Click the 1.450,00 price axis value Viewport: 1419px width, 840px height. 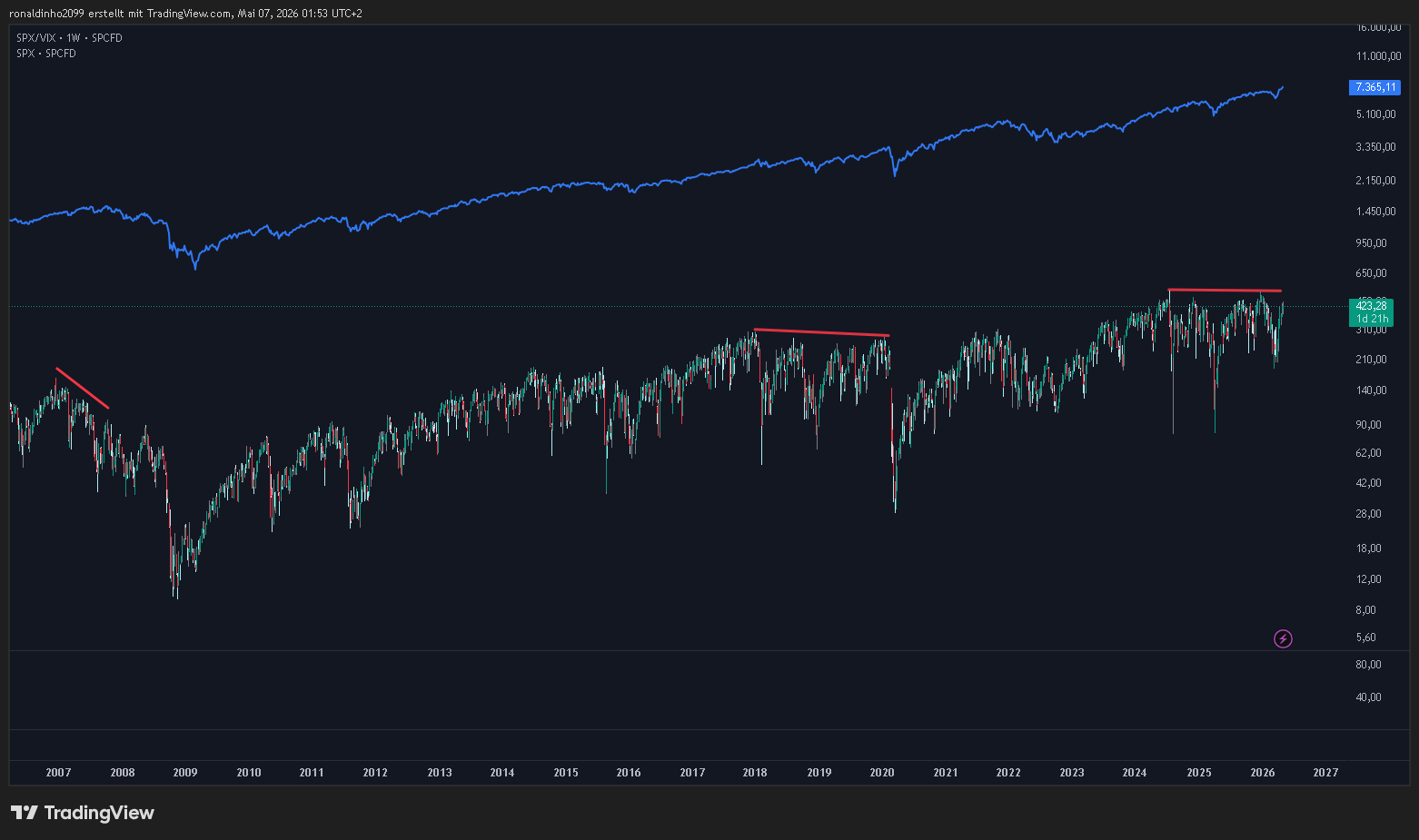(x=1376, y=212)
